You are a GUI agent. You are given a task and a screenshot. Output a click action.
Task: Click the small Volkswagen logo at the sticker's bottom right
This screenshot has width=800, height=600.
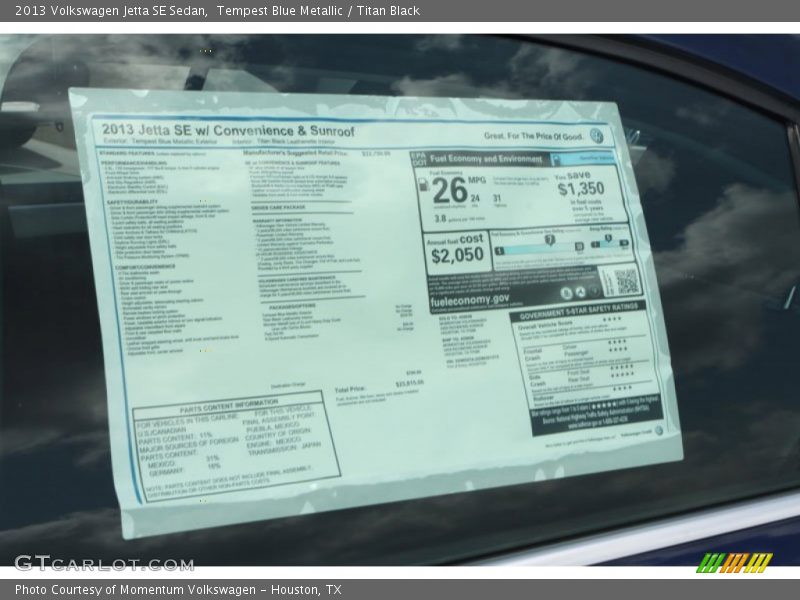pyautogui.click(x=658, y=430)
